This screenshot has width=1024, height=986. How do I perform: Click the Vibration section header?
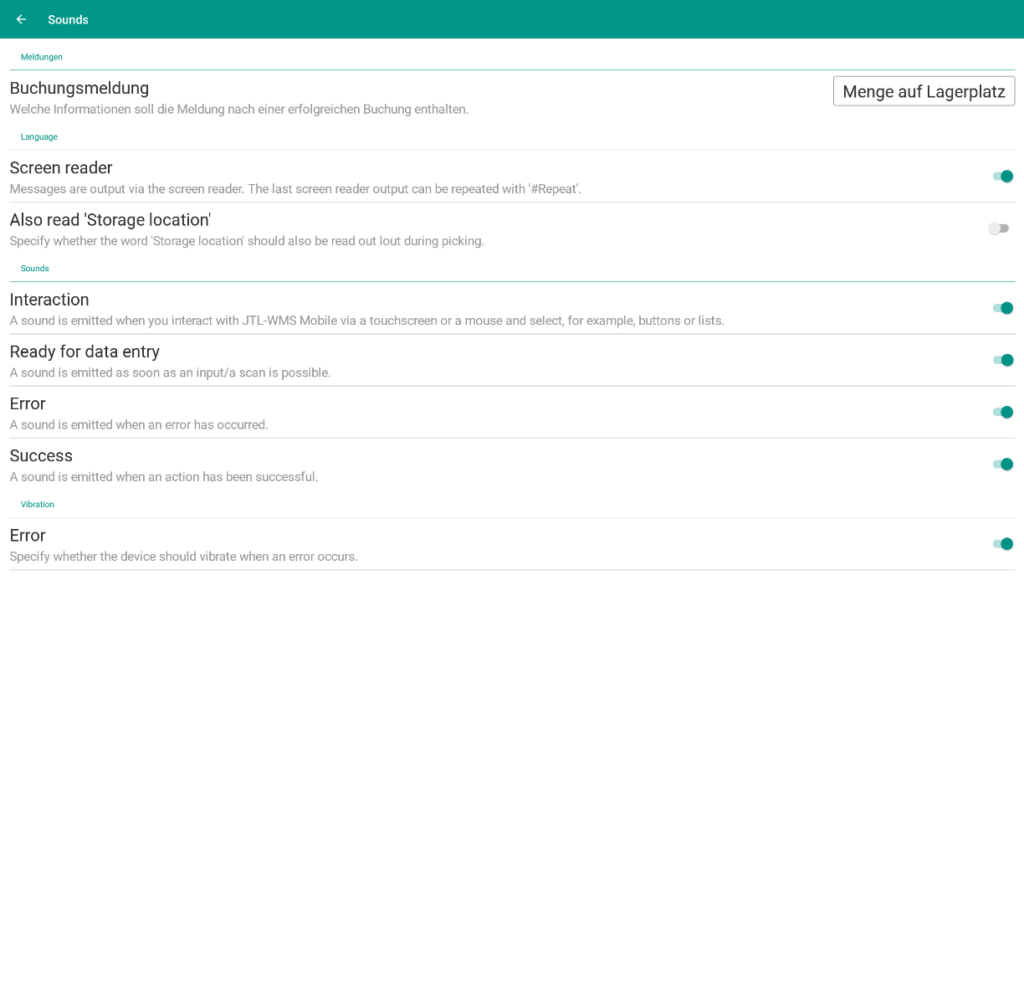37,505
